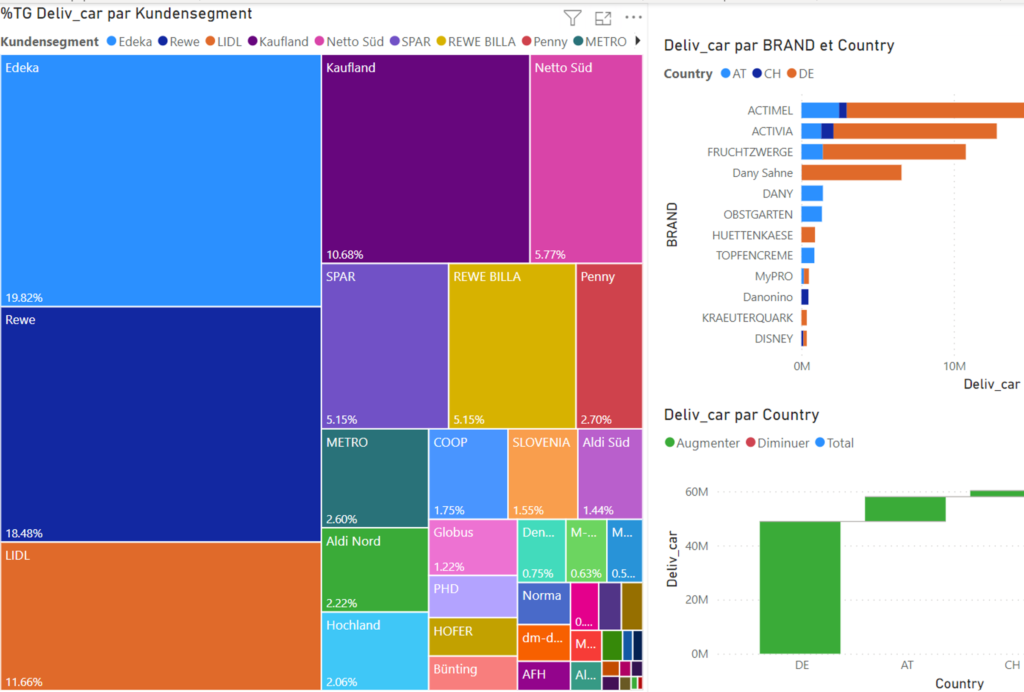
Task: Click the LIDL treemap tile
Action: 161,616
